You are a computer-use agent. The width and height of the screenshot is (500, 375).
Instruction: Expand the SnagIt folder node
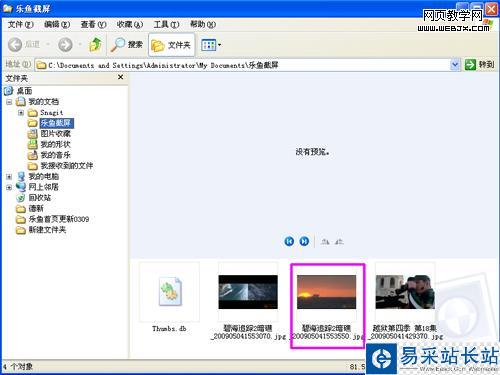tap(21, 113)
